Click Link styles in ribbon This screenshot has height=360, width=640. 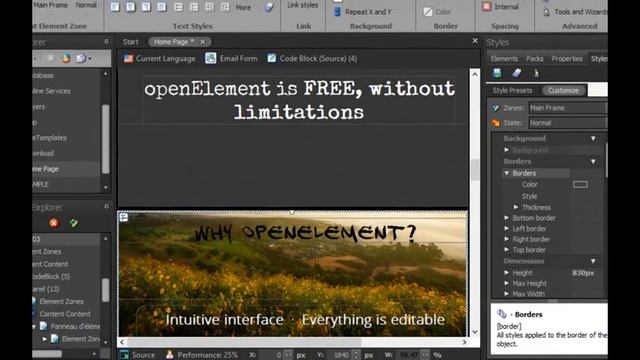point(303,5)
